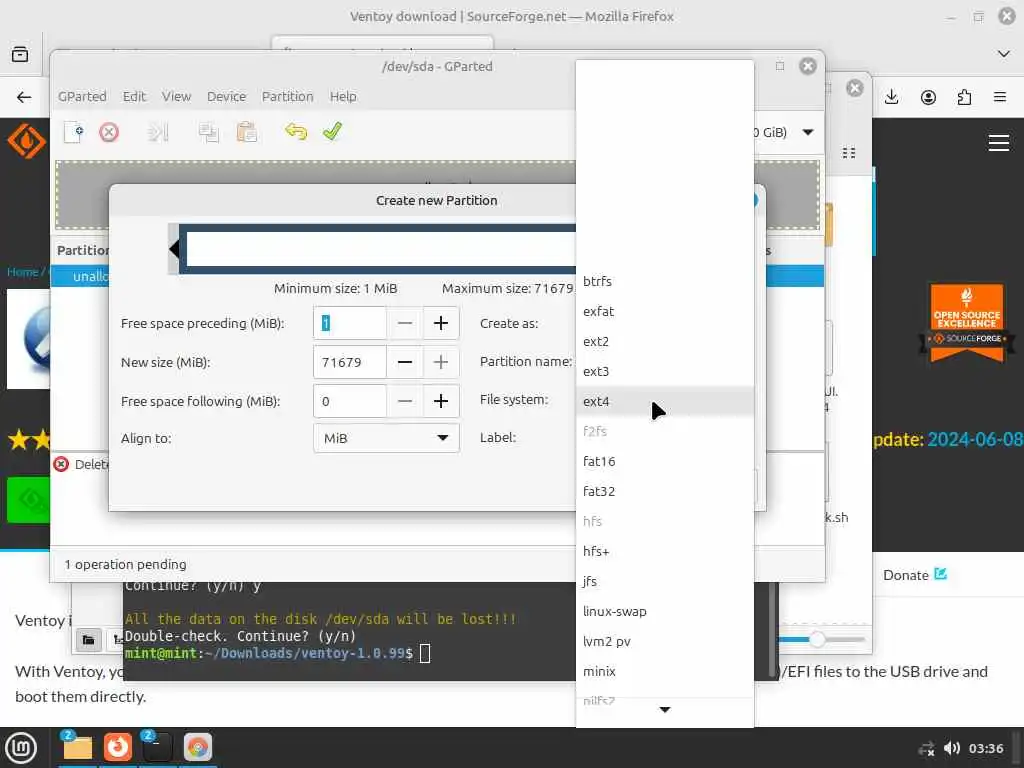1024x768 pixels.
Task: Switch to Terminal in taskbar
Action: point(157,747)
